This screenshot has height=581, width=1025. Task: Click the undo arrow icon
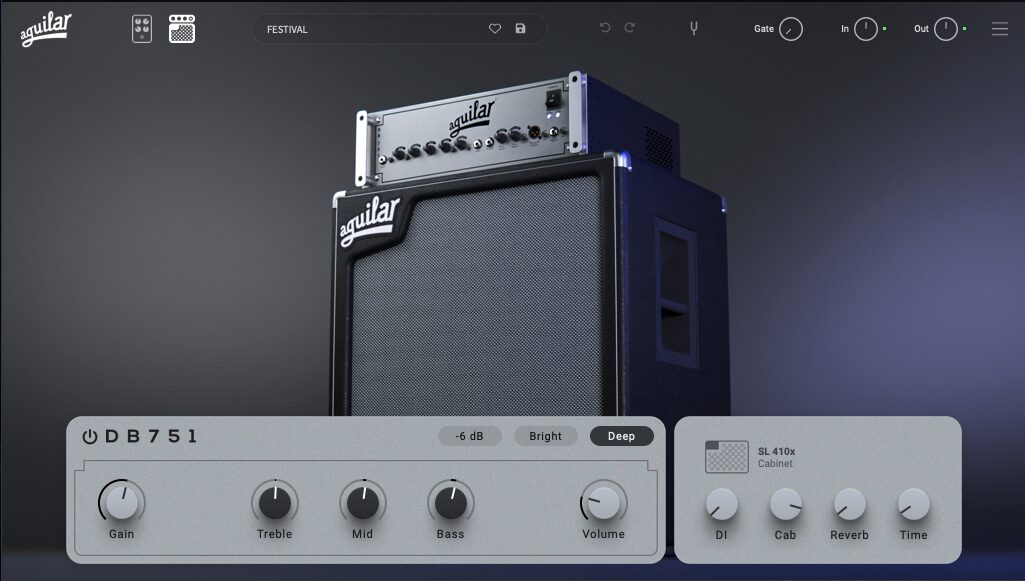point(605,28)
